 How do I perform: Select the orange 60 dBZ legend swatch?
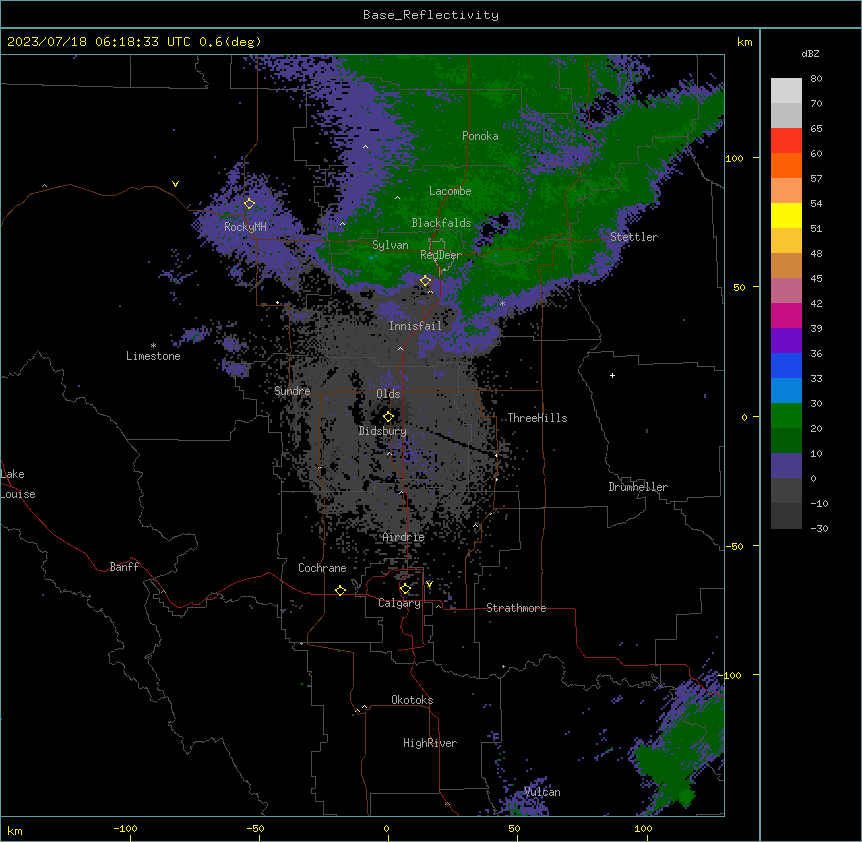[786, 165]
